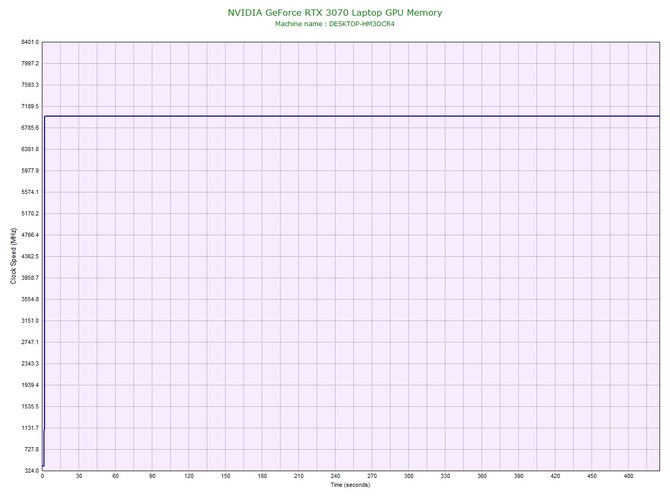The width and height of the screenshot is (670, 502).
Task: Select the 120 seconds time axis label
Action: click(x=189, y=476)
